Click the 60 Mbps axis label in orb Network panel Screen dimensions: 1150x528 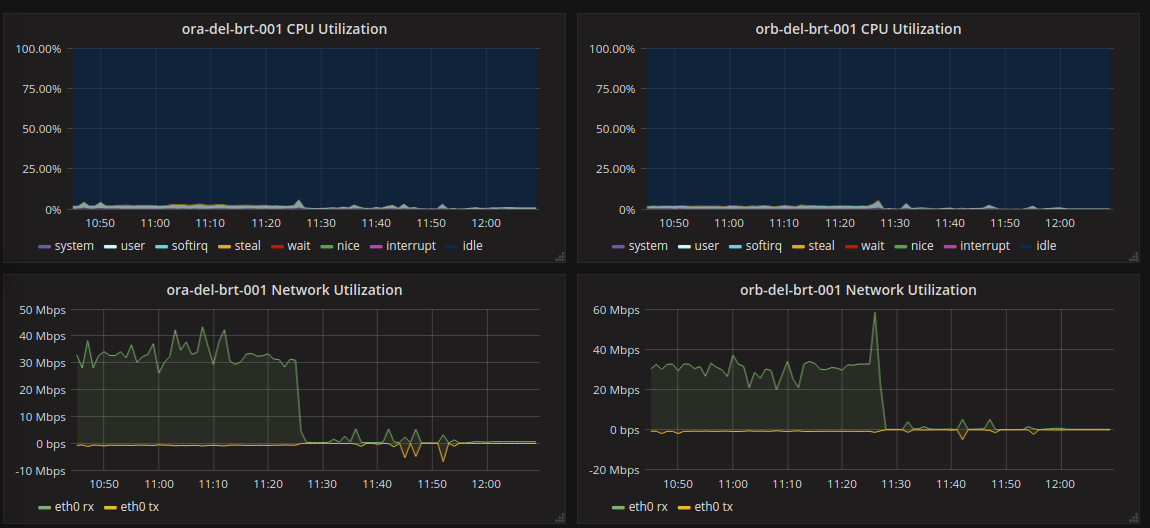[x=614, y=310]
